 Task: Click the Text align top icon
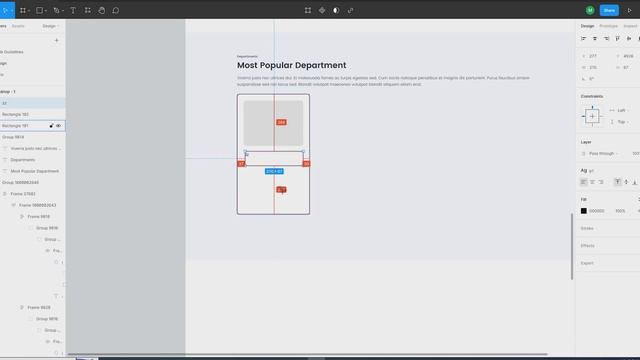[x=617, y=182]
